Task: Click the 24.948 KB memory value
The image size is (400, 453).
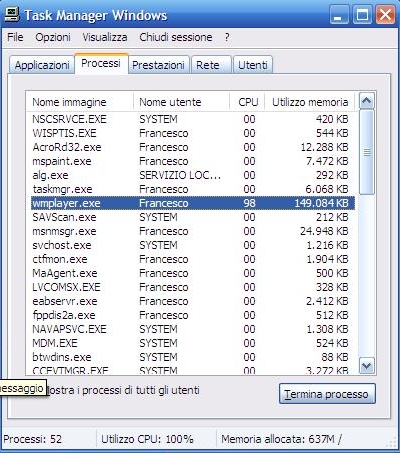Action: (x=324, y=231)
